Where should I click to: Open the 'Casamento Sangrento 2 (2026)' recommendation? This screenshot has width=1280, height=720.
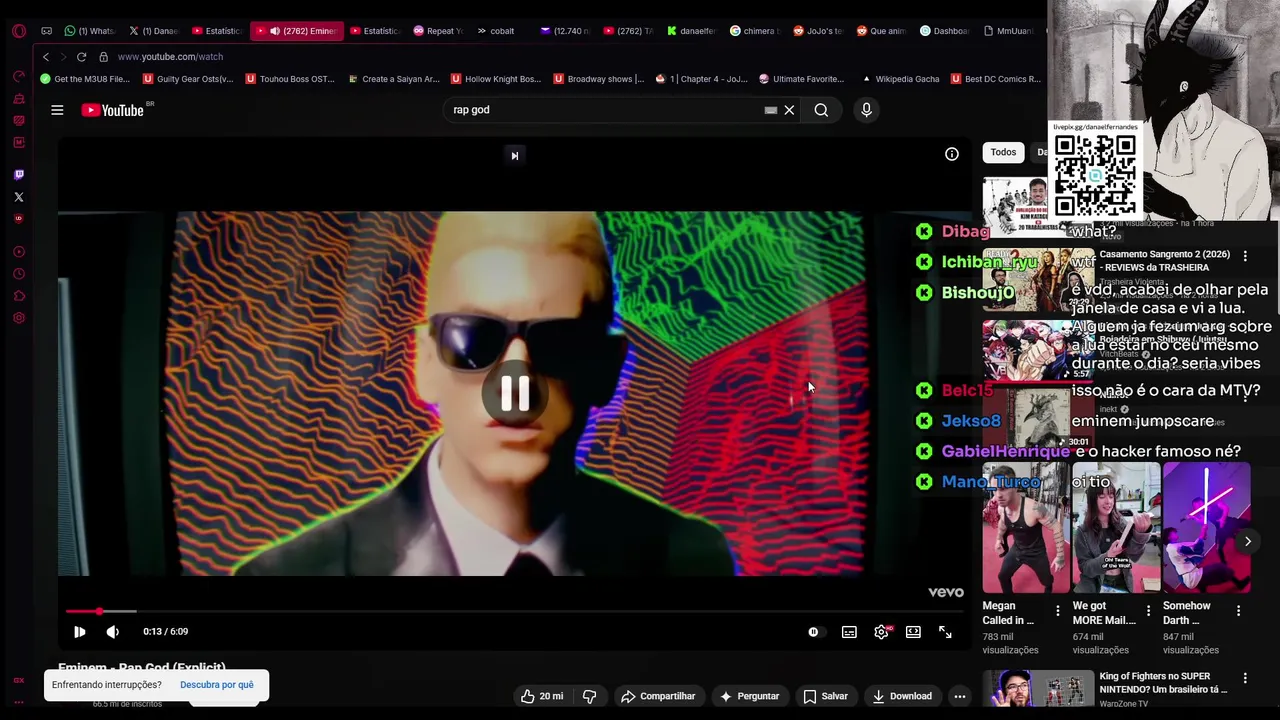point(1165,261)
